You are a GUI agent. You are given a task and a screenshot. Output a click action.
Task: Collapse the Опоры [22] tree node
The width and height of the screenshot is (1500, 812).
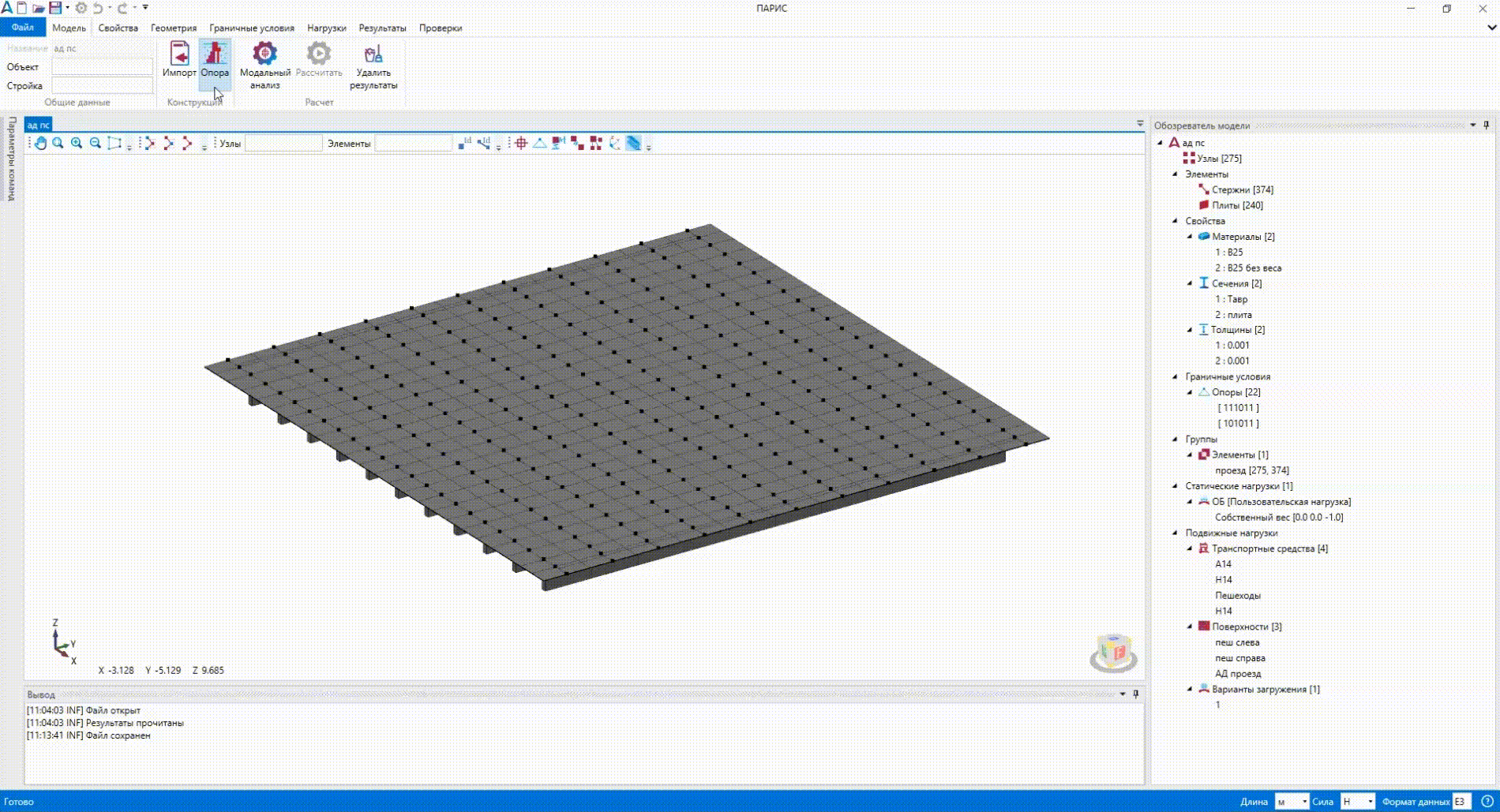(x=1190, y=392)
